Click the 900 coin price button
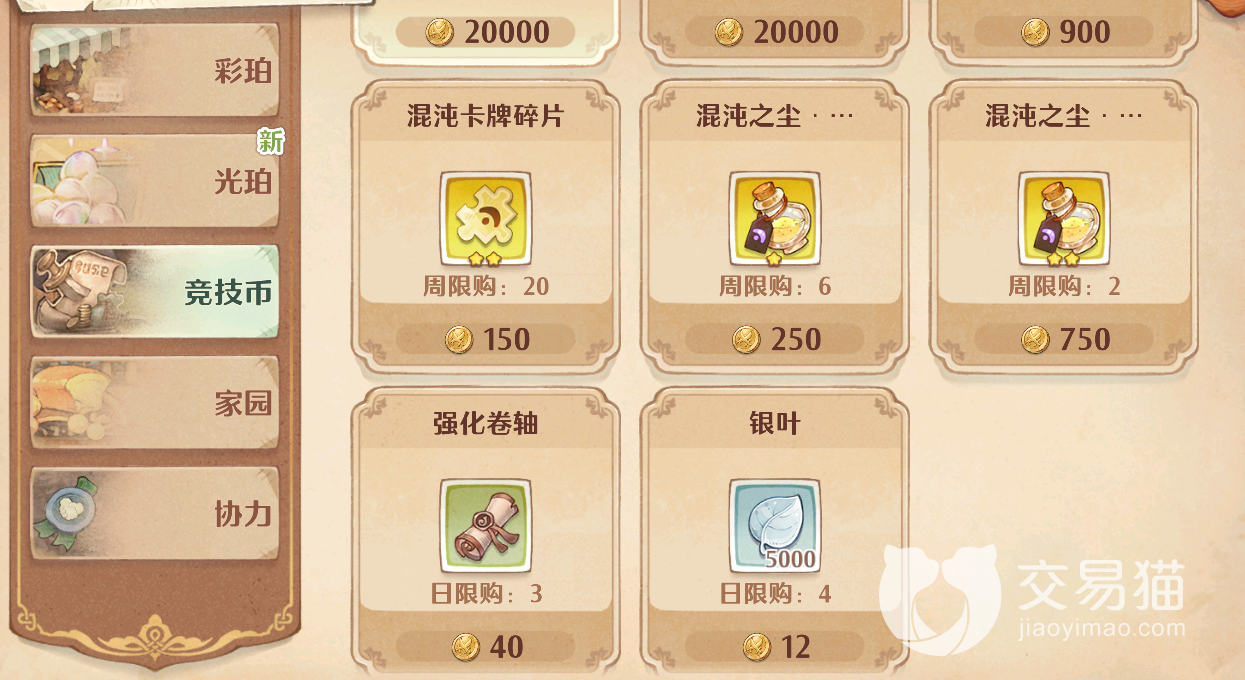The width and height of the screenshot is (1245, 680). coord(1064,32)
